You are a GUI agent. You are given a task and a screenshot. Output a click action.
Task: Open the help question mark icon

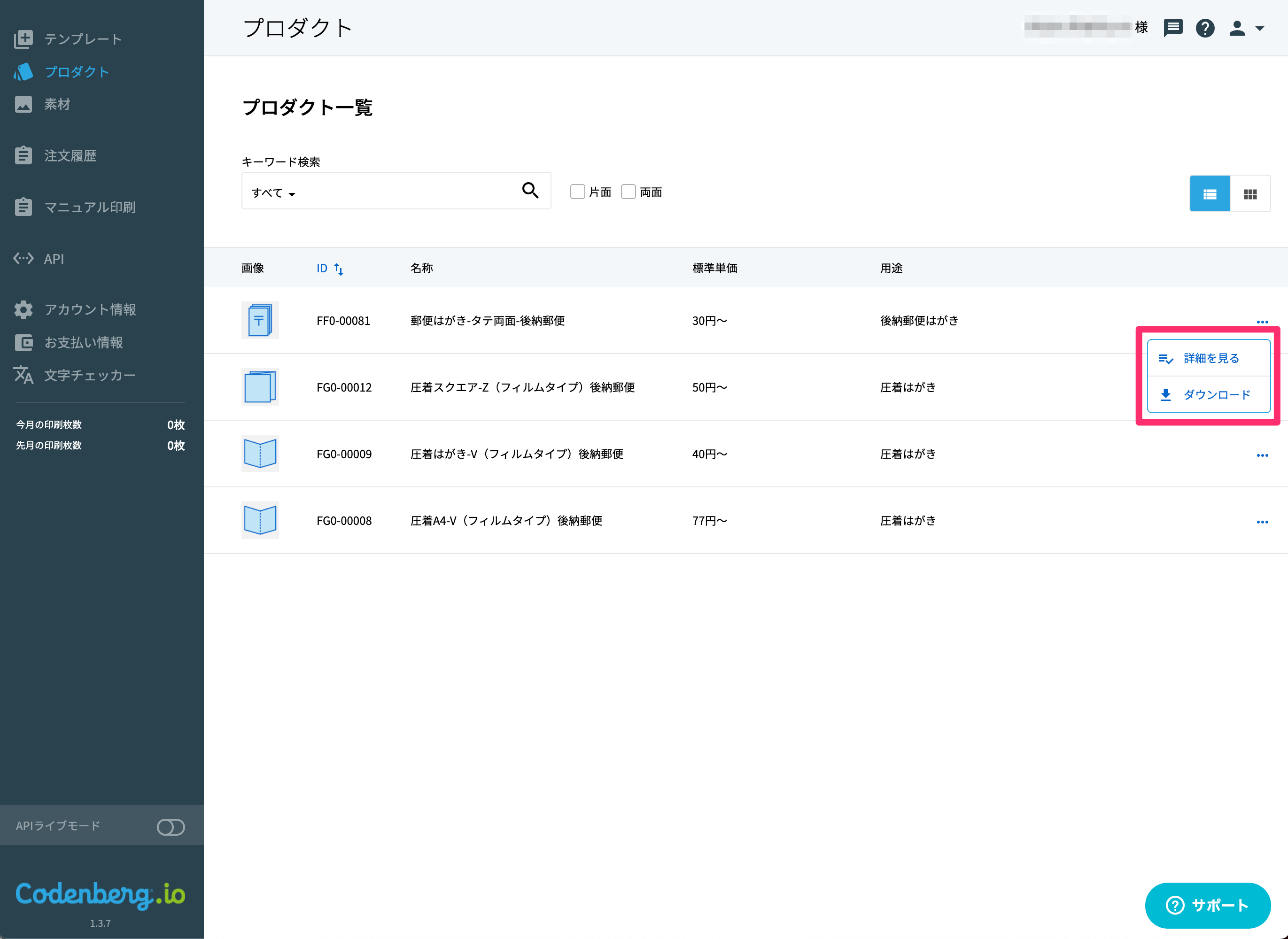[x=1205, y=28]
